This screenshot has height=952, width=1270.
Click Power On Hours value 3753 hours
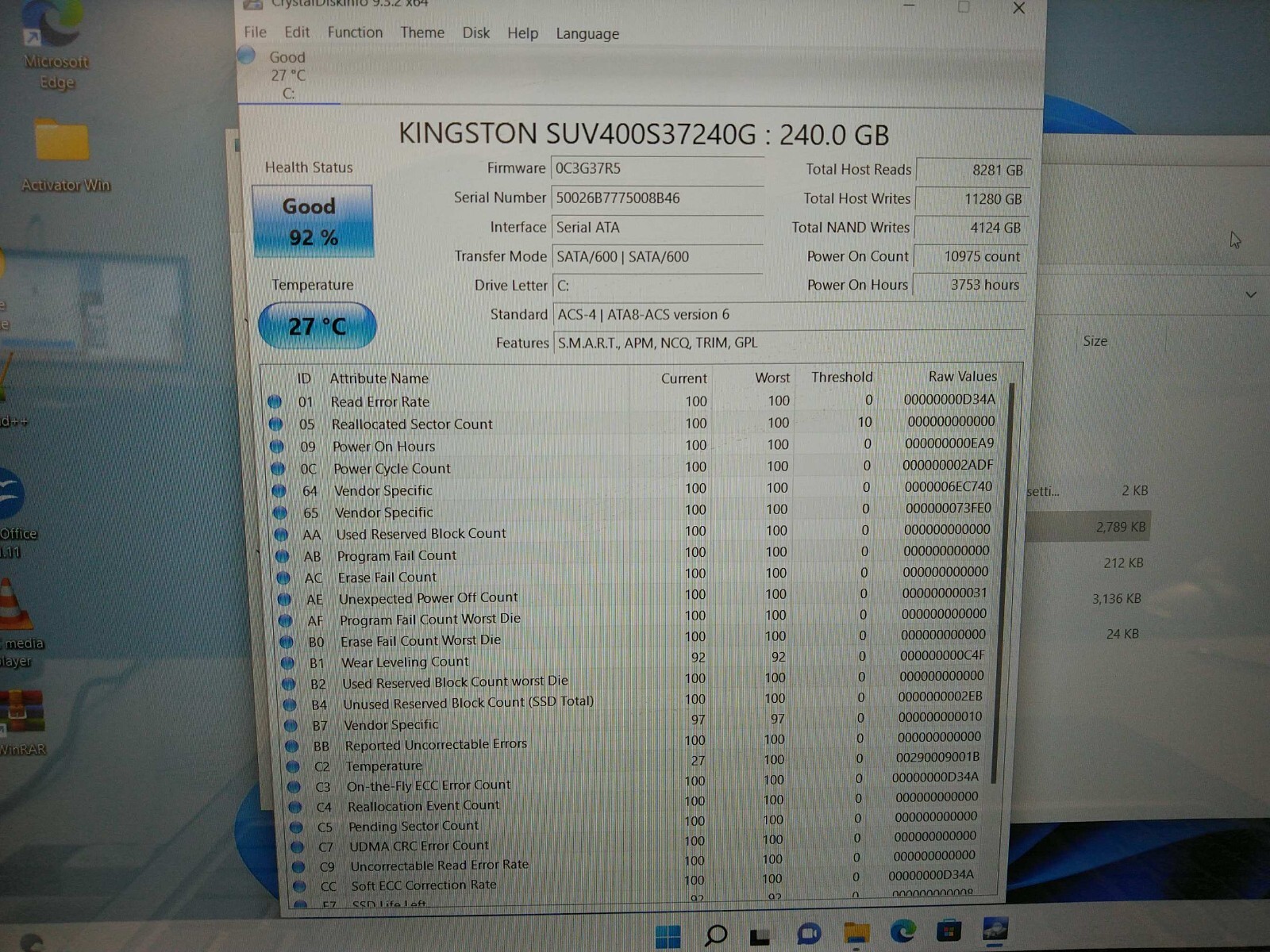coord(969,285)
